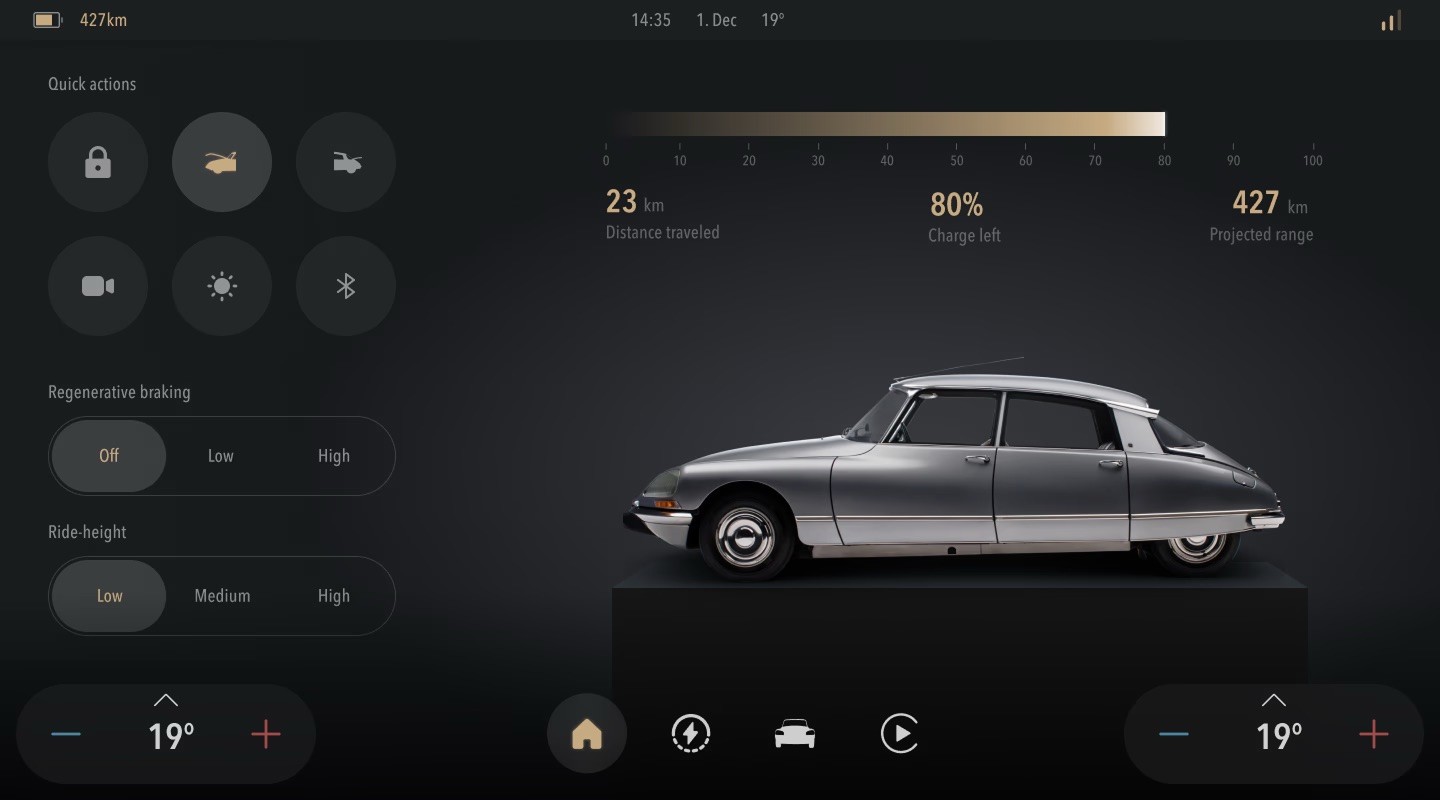Set regenerative braking to Low
Image resolution: width=1440 pixels, height=800 pixels.
pyautogui.click(x=221, y=456)
